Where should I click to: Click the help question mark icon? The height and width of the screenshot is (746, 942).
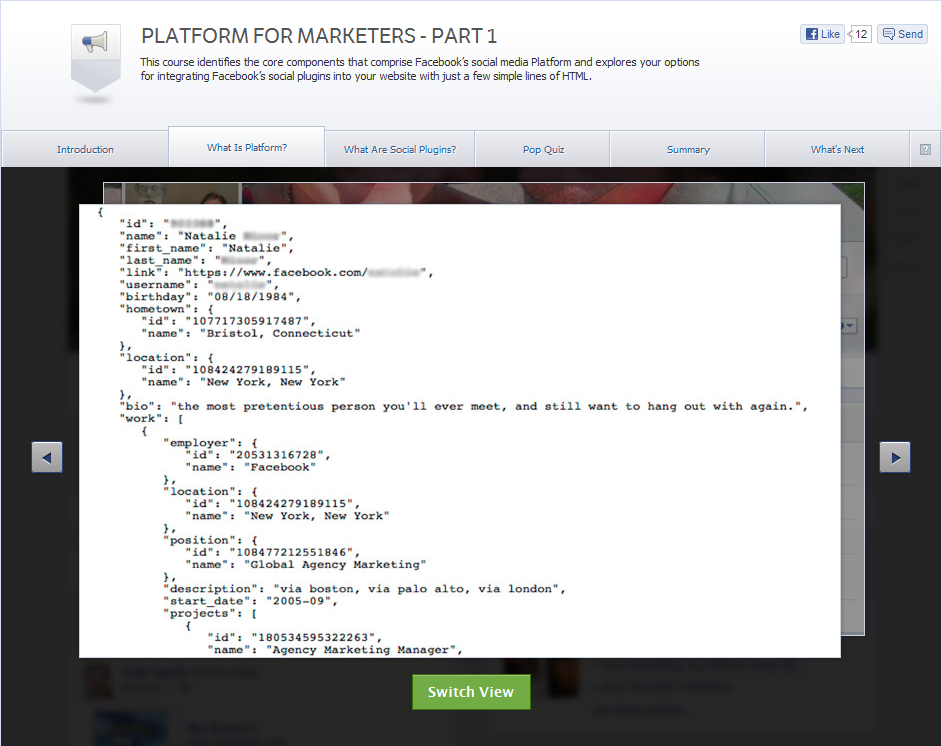925,150
